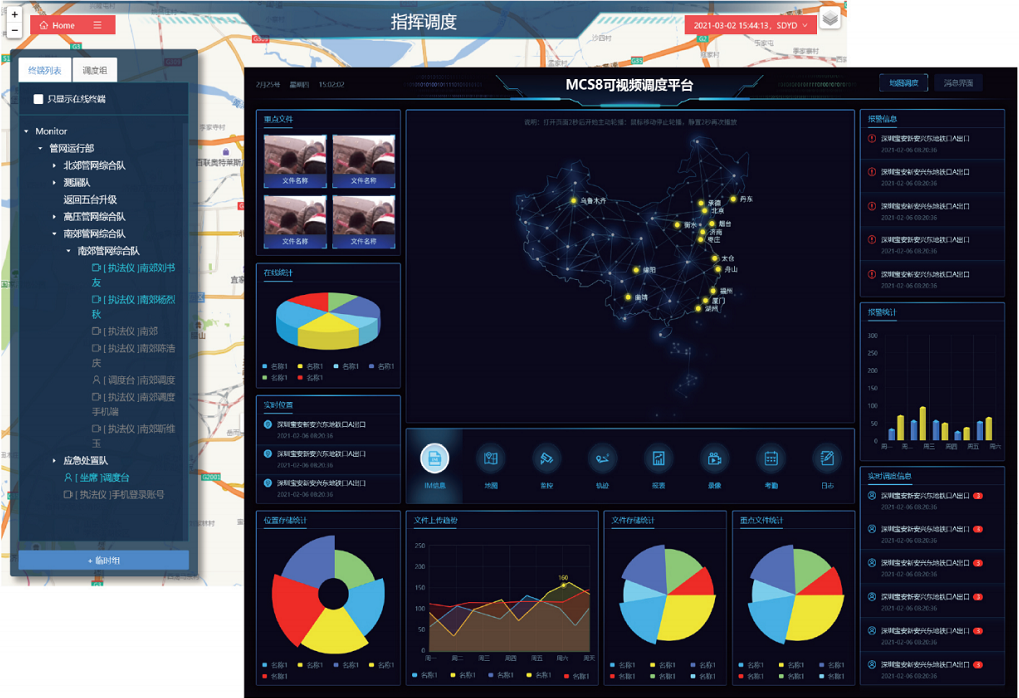Viewport: 1019px width, 698px height.
Task: Collapse the Monitor root tree node
Action: click(26, 132)
